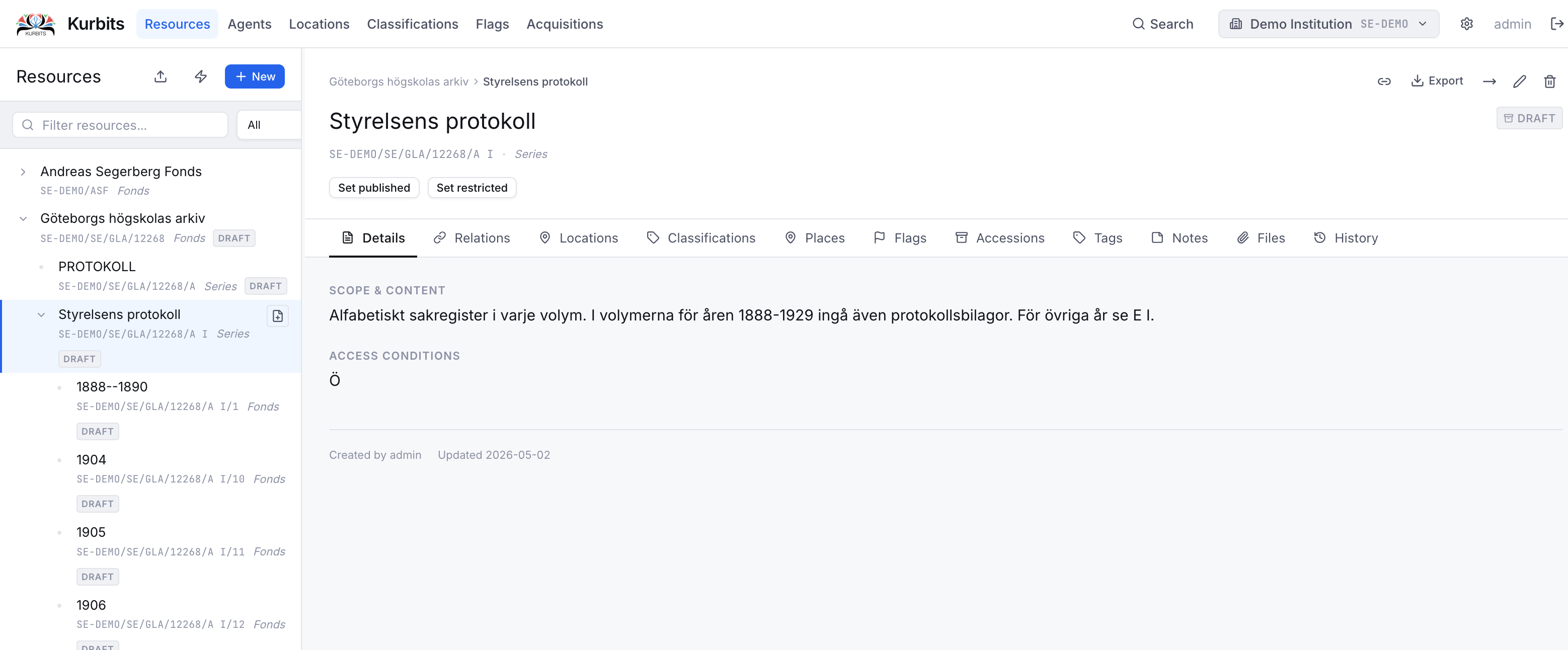Collapse the Göteborgs högskolas arkiv node
This screenshot has height=650, width=1568.
(x=23, y=218)
